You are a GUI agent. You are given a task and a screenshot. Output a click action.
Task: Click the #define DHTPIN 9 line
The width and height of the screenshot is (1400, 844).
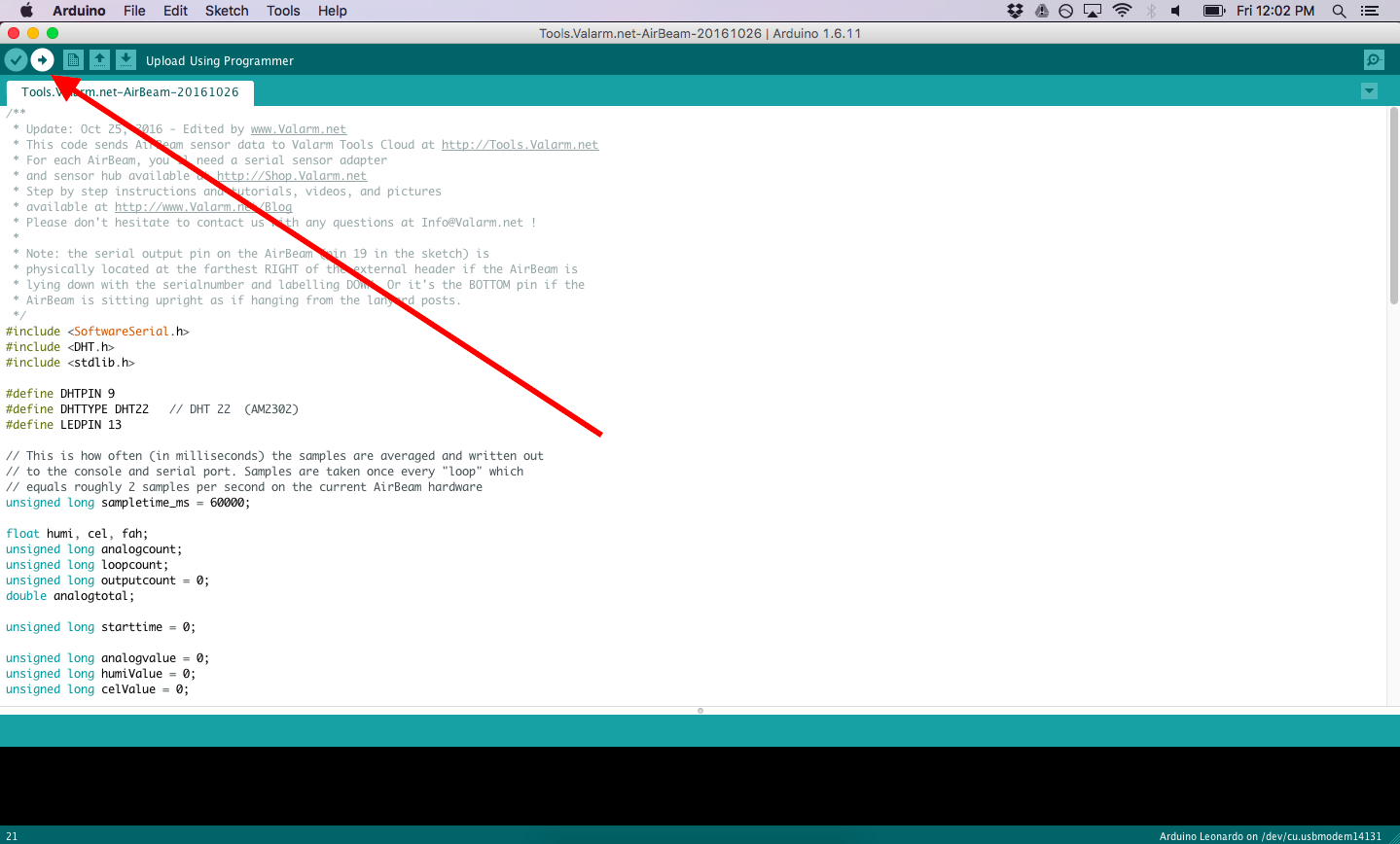click(60, 394)
